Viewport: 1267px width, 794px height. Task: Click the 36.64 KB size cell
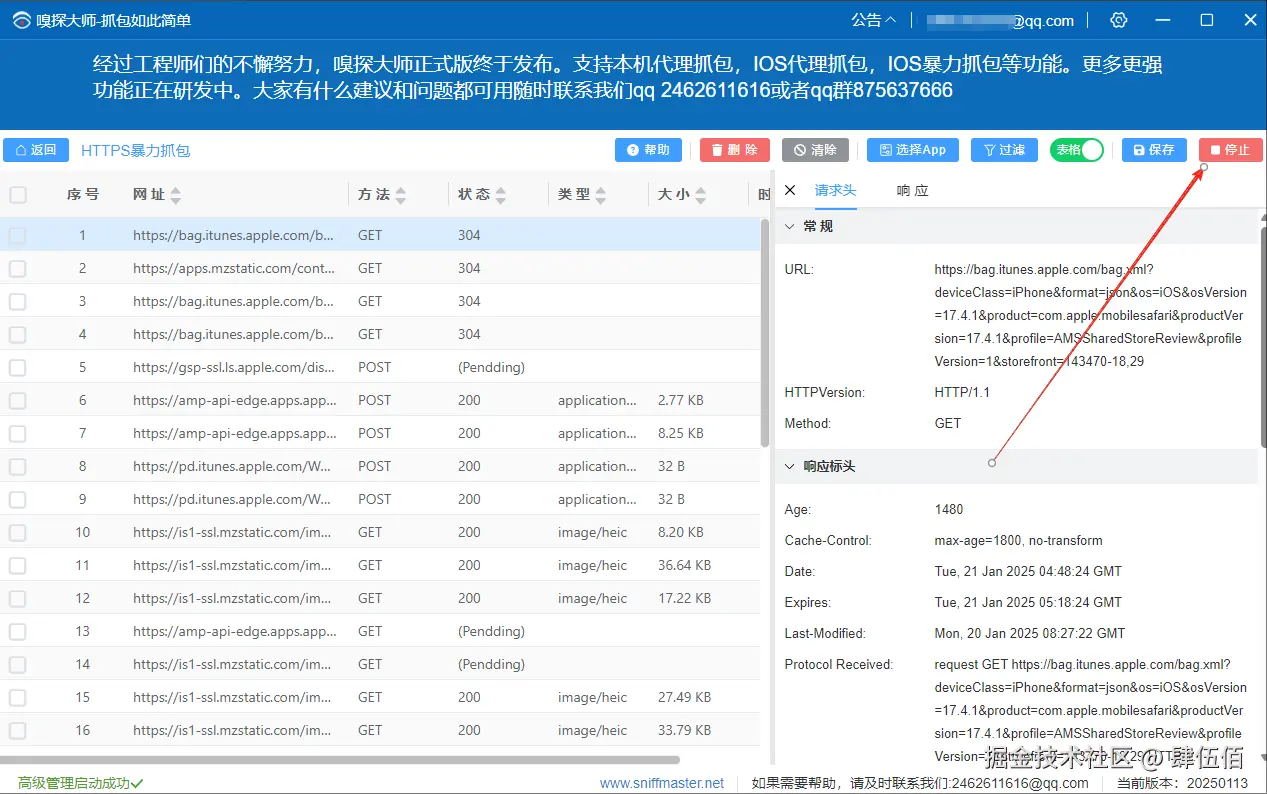pyautogui.click(x=685, y=565)
